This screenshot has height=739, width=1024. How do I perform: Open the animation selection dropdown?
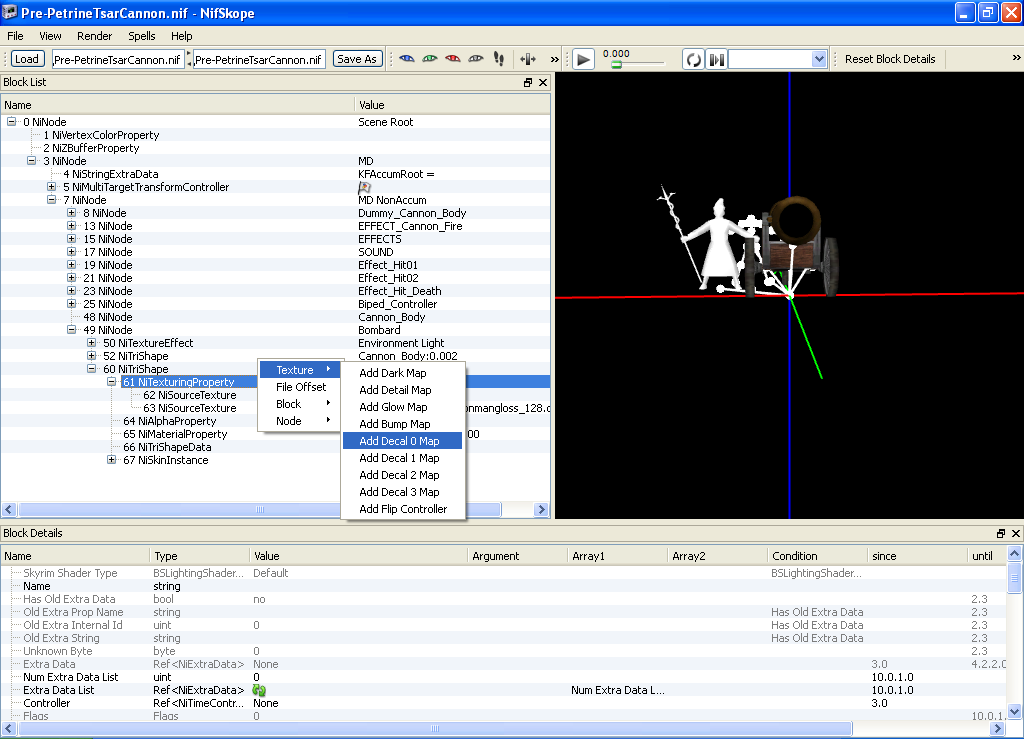(819, 59)
